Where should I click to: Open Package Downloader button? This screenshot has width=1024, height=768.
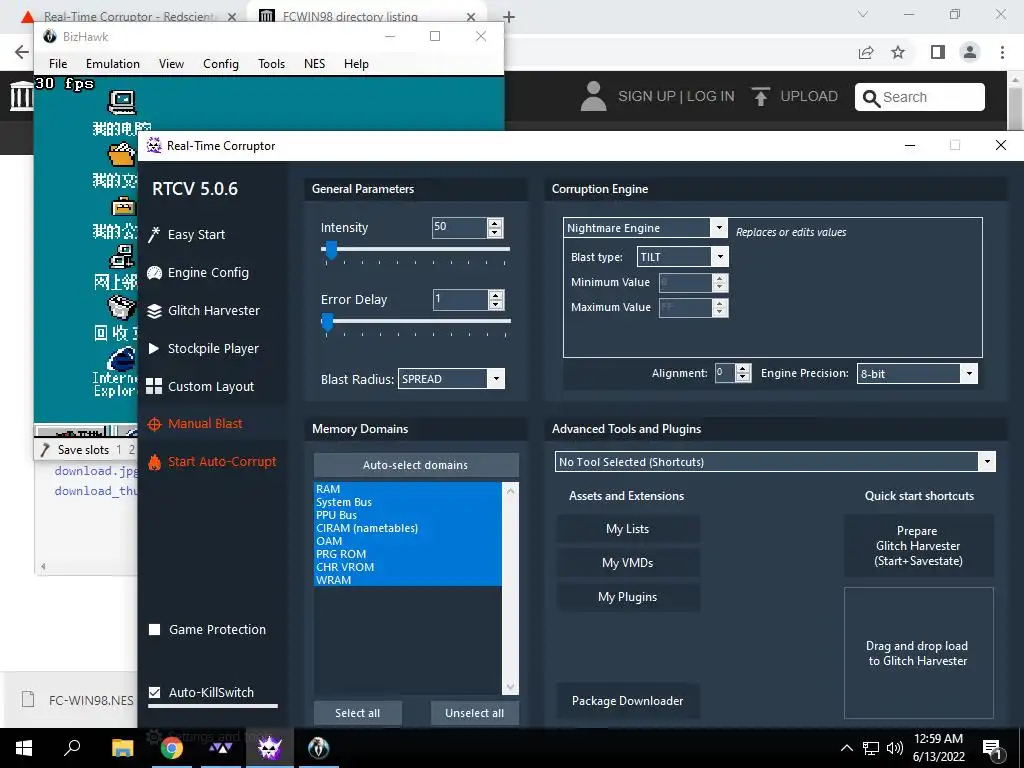click(x=628, y=701)
